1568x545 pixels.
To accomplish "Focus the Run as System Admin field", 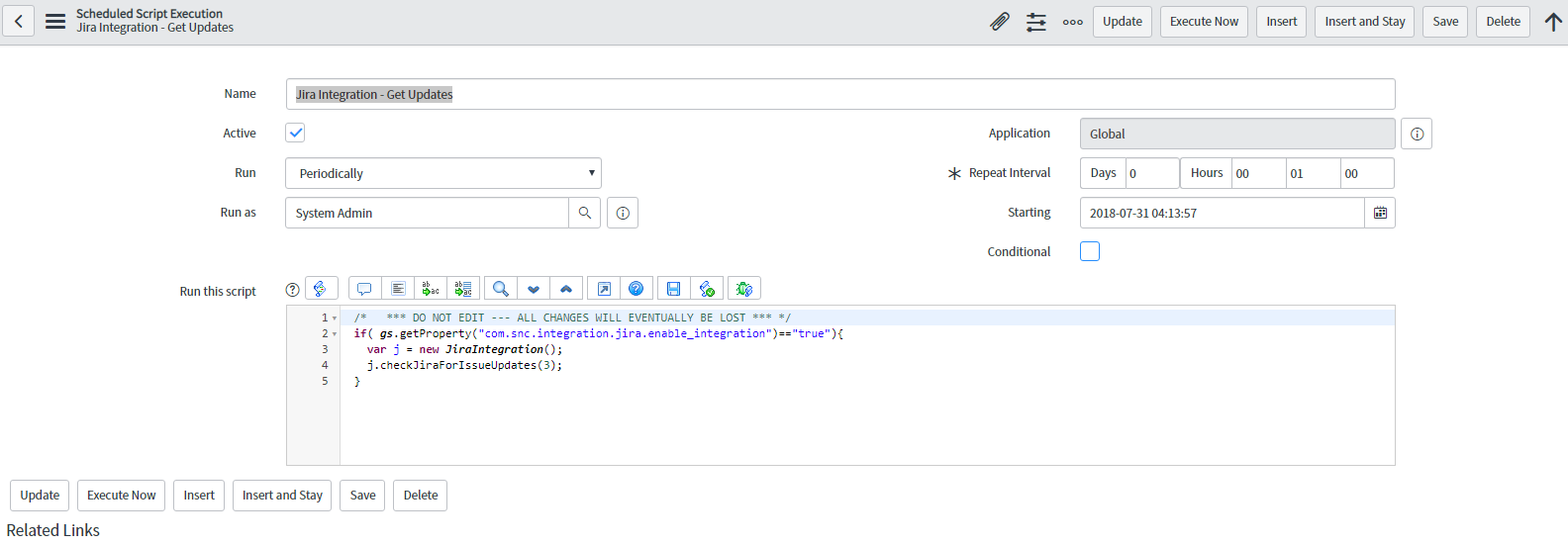I will pyautogui.click(x=427, y=213).
